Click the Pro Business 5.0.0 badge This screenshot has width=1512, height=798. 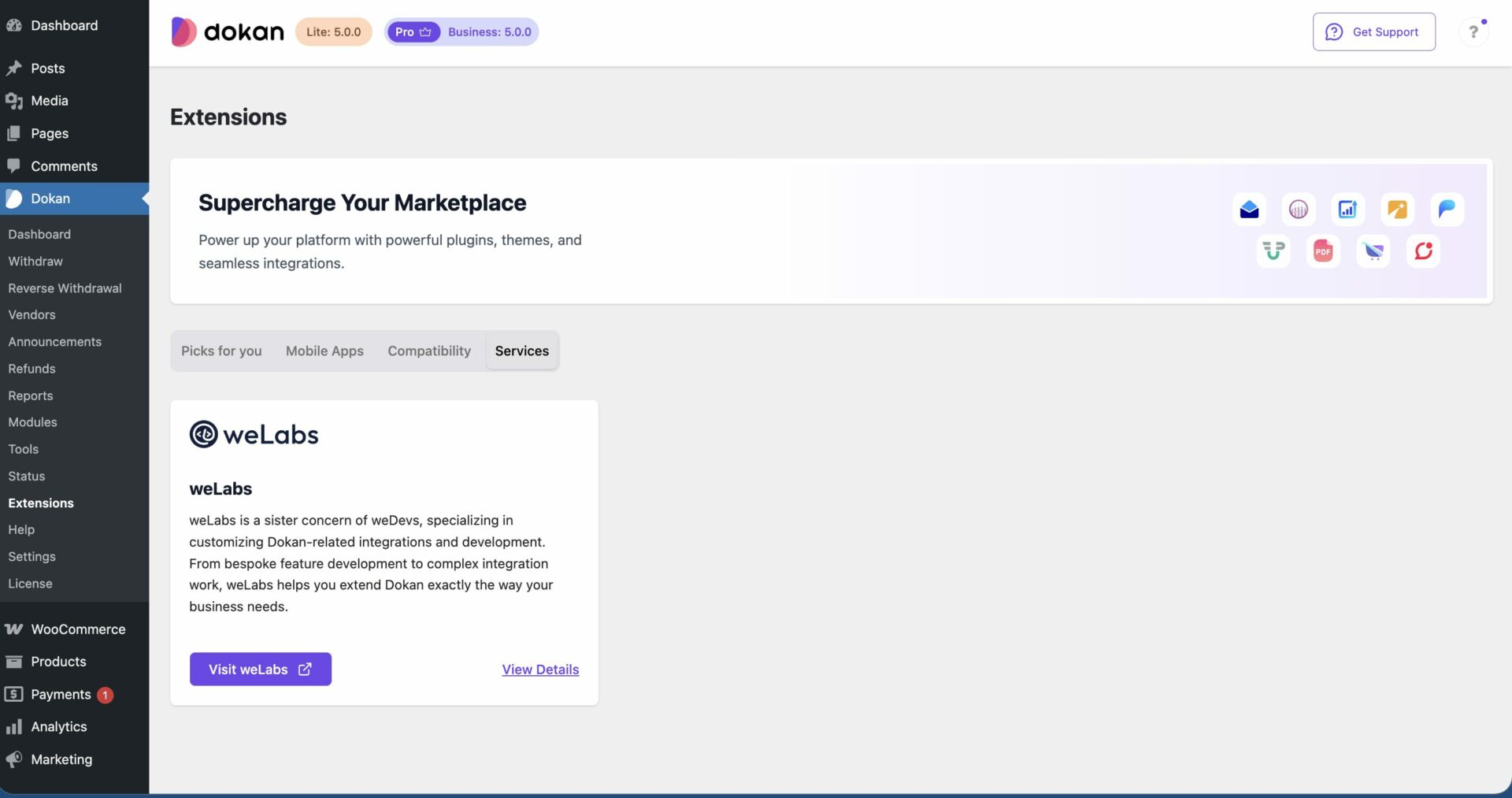pyautogui.click(x=461, y=32)
